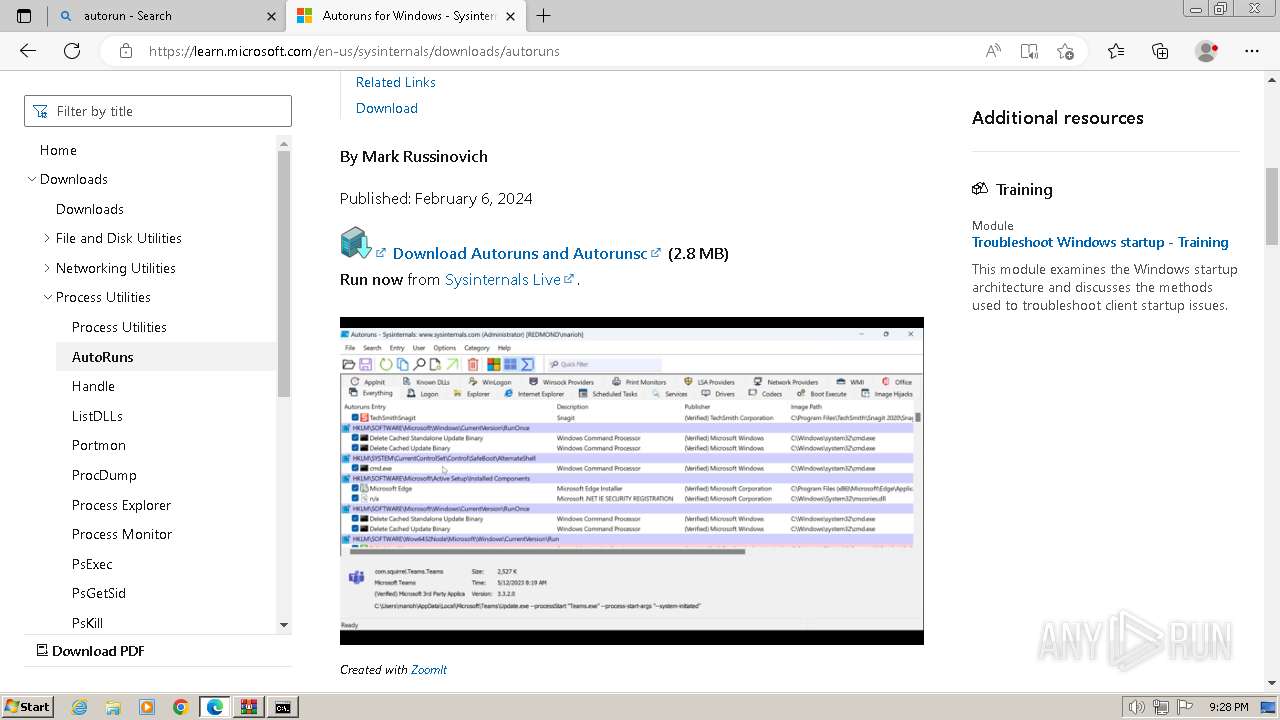Open Edge Settings and more menu
The image size is (1280, 720).
[x=1252, y=51]
